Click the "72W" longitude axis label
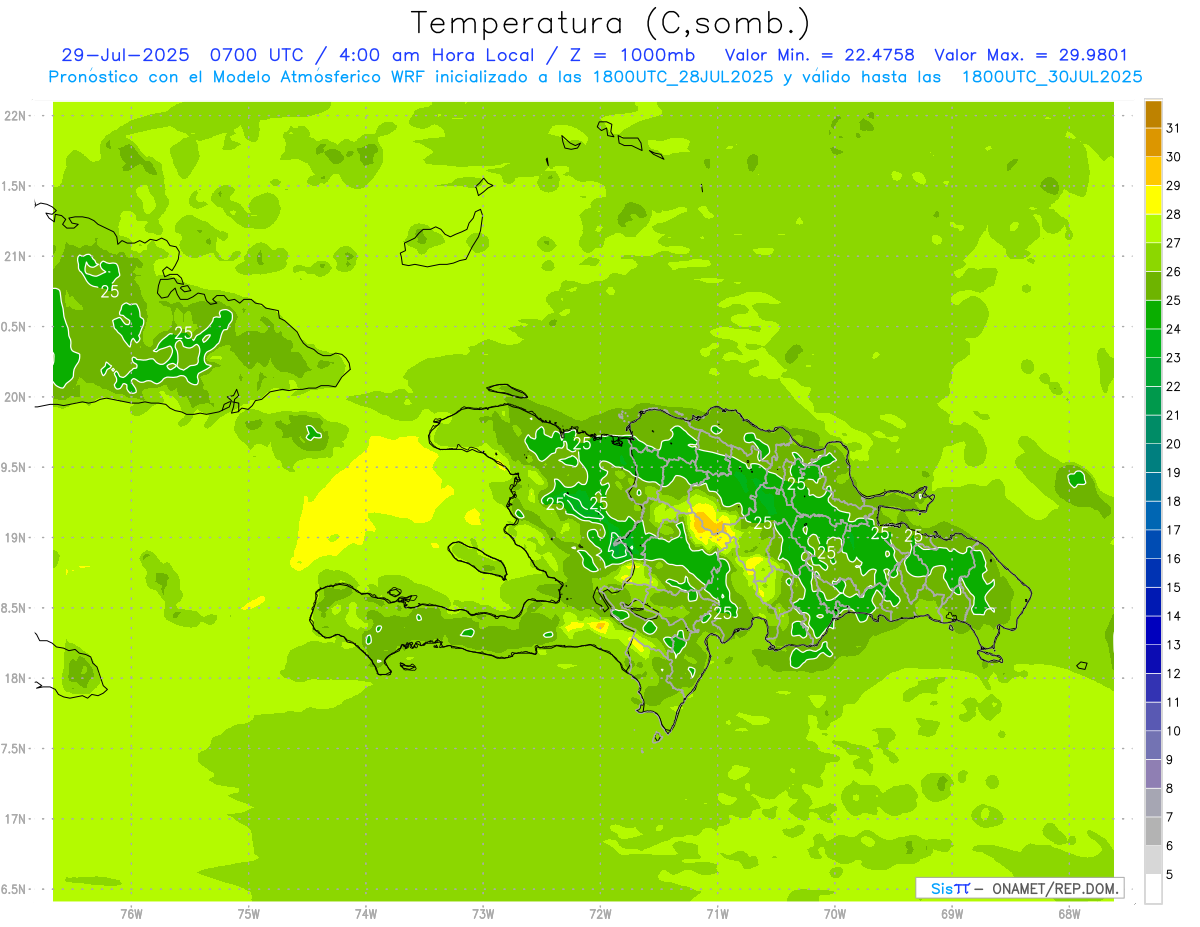This screenshot has width=1200, height=927. click(600, 914)
